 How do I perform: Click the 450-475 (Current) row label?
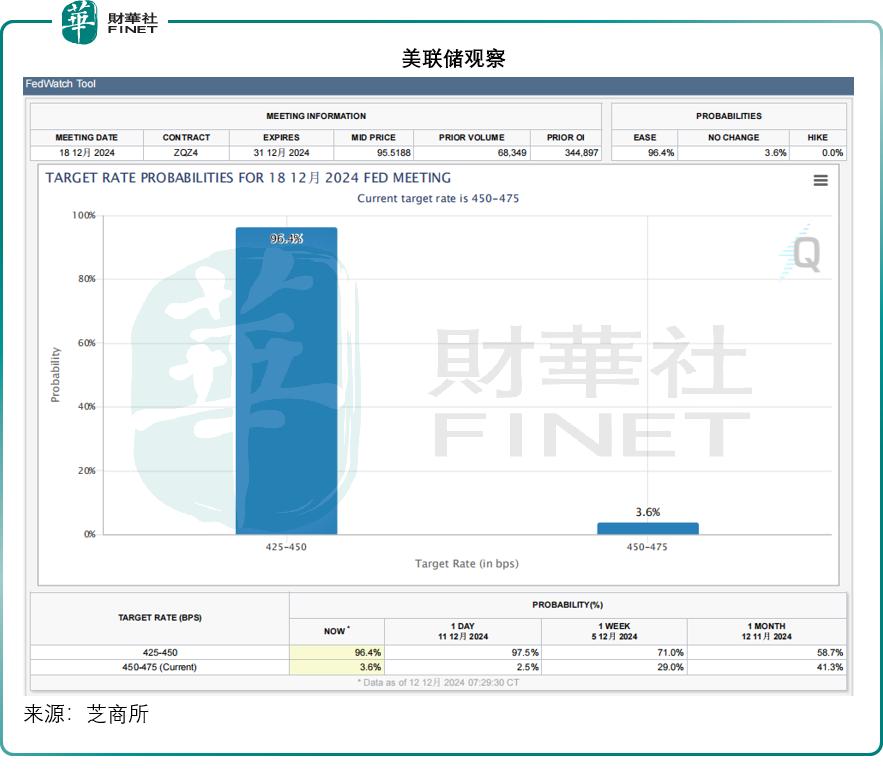pyautogui.click(x=160, y=667)
